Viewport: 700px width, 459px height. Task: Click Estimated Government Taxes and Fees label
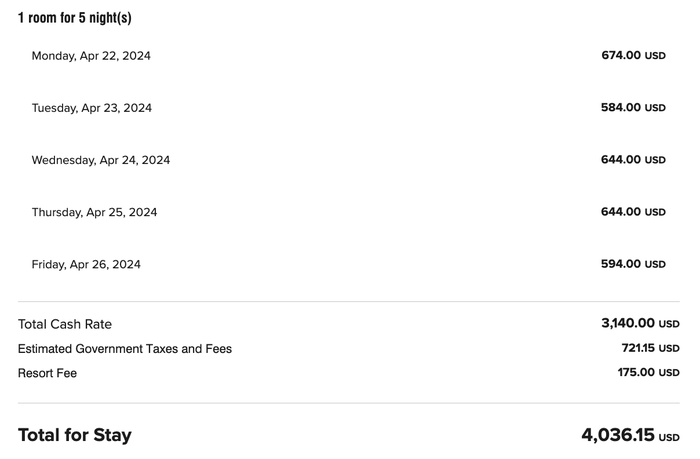click(125, 349)
